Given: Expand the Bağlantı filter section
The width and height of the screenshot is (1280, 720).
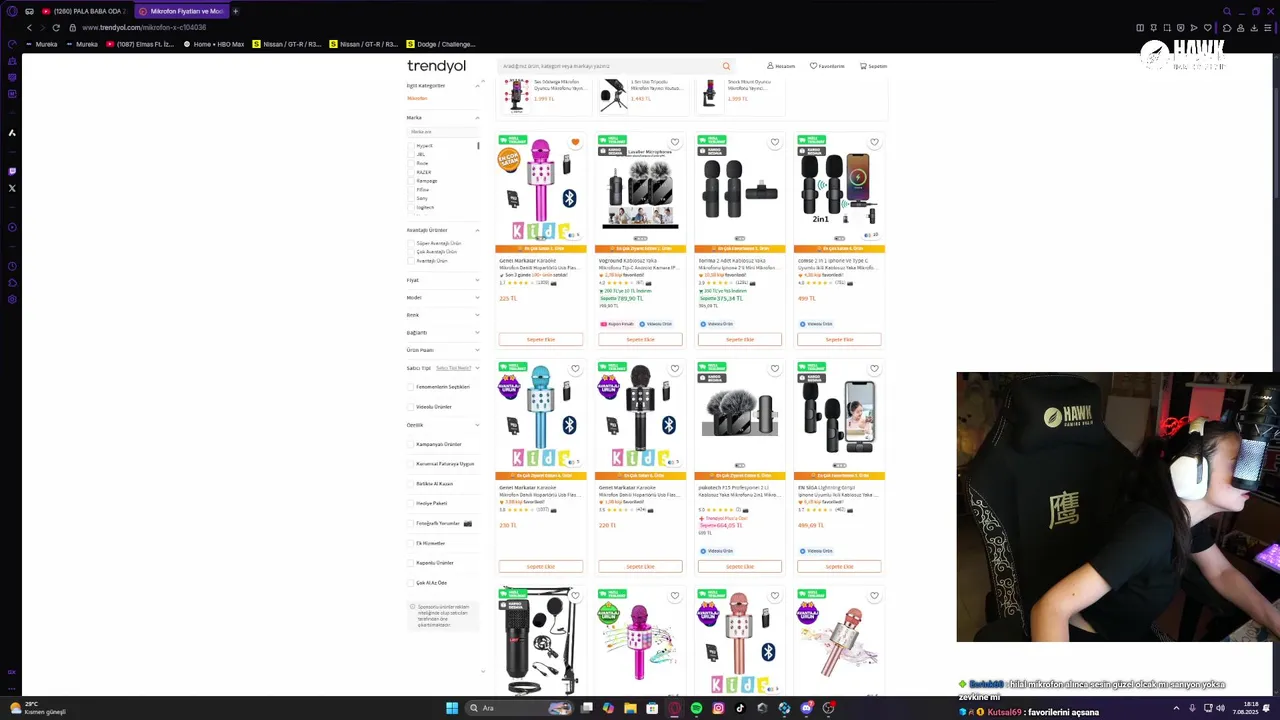Looking at the screenshot, I should [x=477, y=332].
